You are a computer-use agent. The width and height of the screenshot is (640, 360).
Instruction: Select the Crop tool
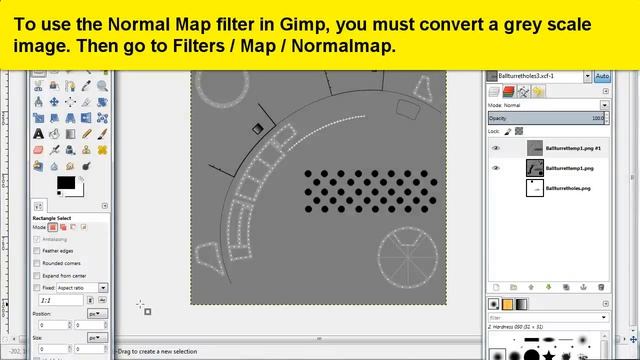tap(86, 102)
